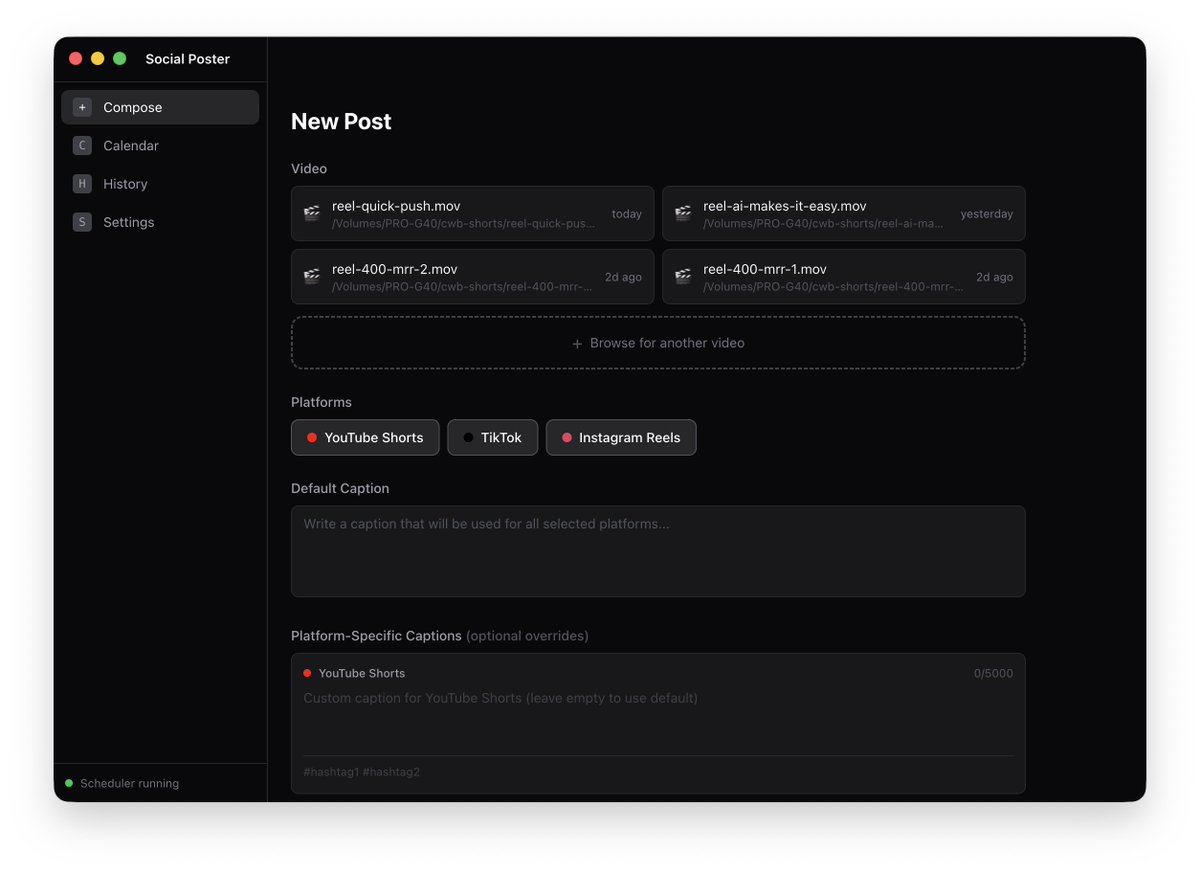Image resolution: width=1200 pixels, height=873 pixels.
Task: Choose the reel-400-mrr-1.mov video
Action: 844,276
